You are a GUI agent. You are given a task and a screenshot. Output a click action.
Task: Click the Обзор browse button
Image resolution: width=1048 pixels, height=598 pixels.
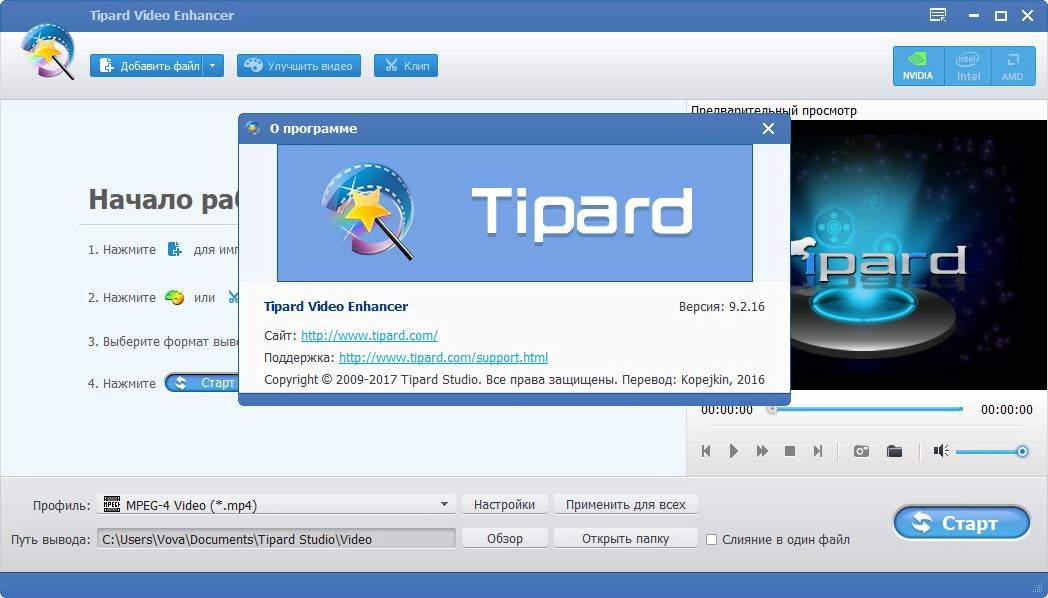pos(505,539)
